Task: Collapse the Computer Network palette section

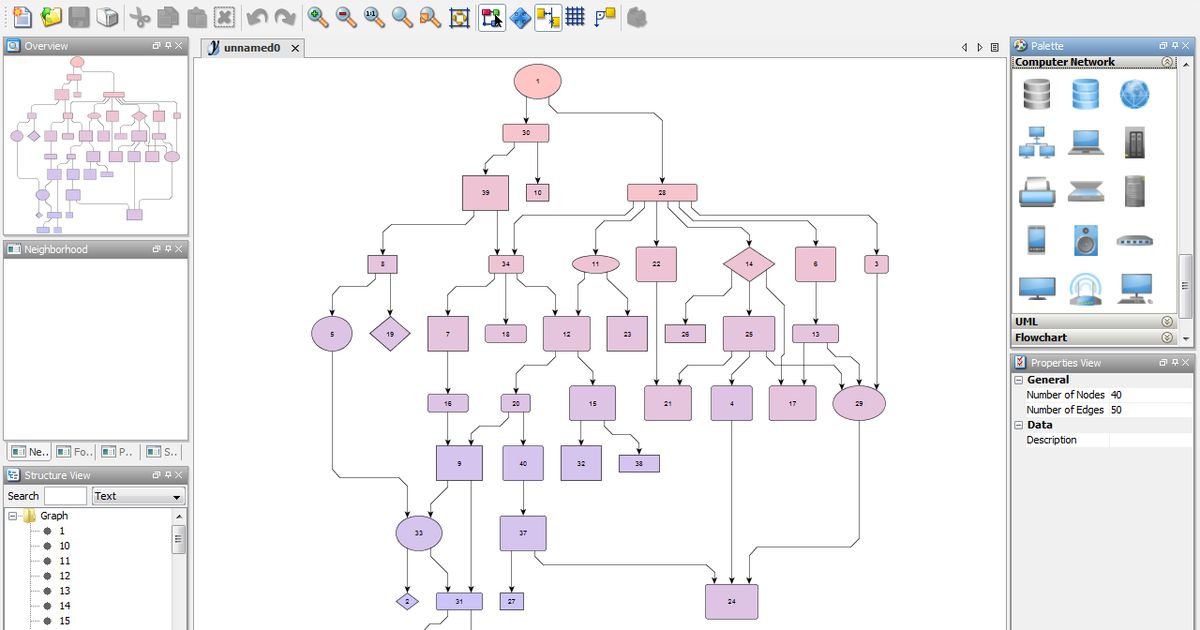Action: (x=1167, y=61)
